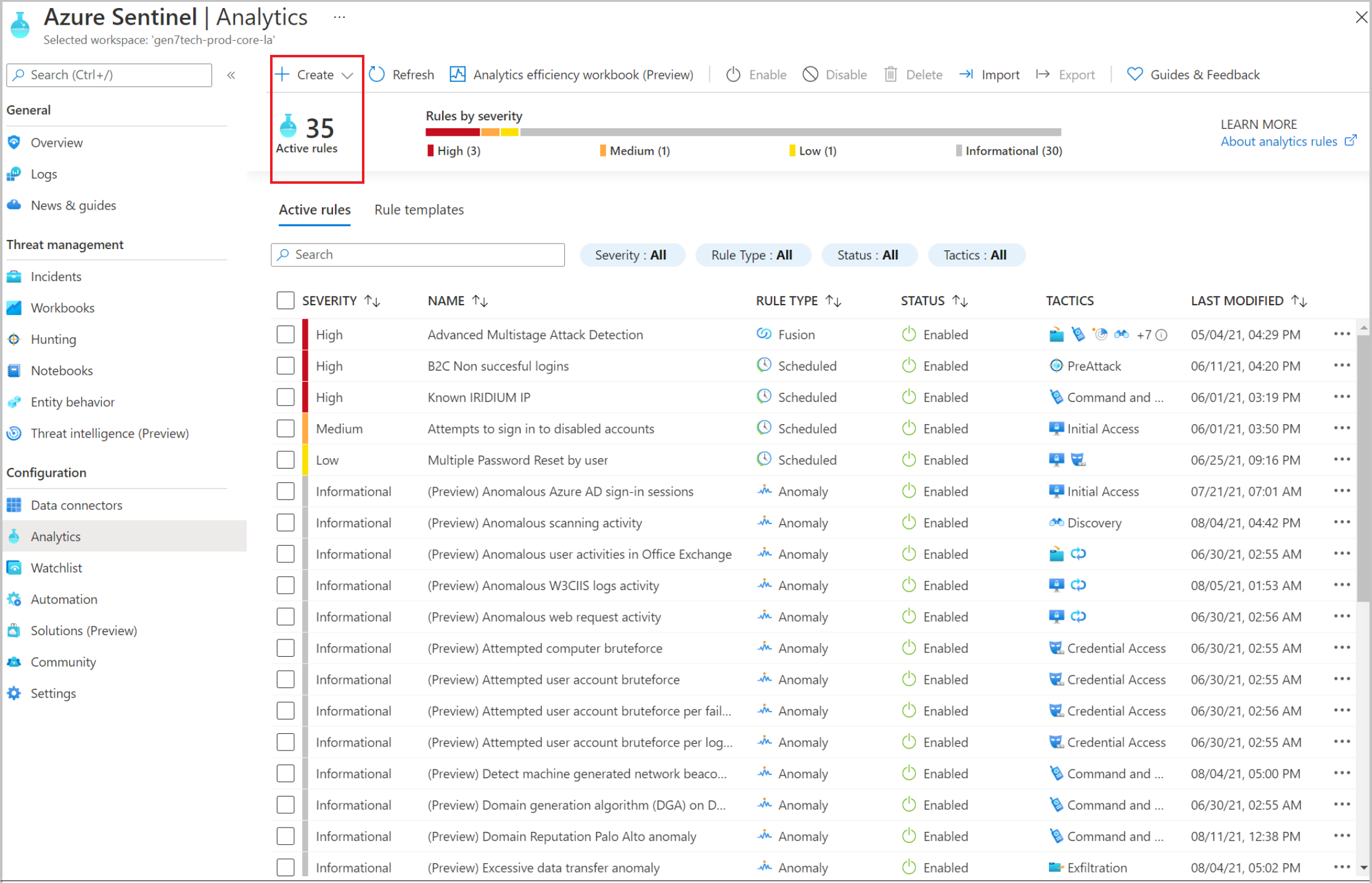Switch to the Rule templates tab

[420, 209]
